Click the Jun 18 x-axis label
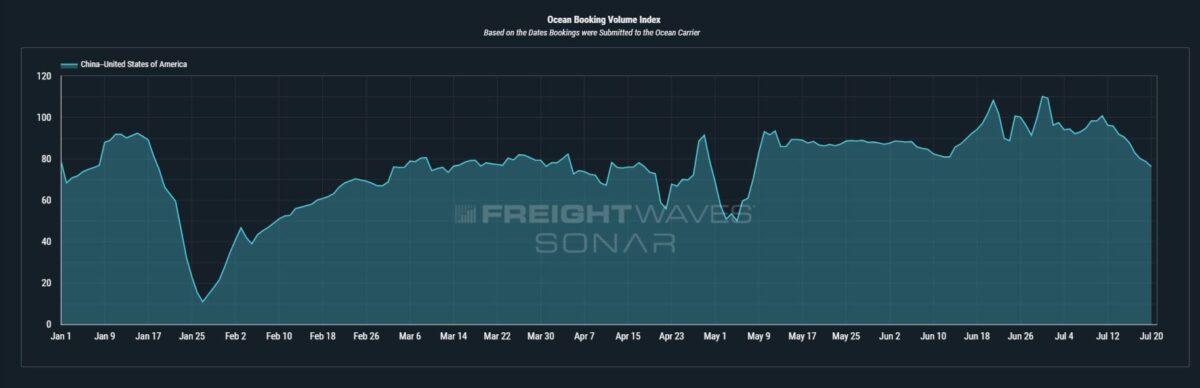This screenshot has width=1200, height=388. [977, 337]
